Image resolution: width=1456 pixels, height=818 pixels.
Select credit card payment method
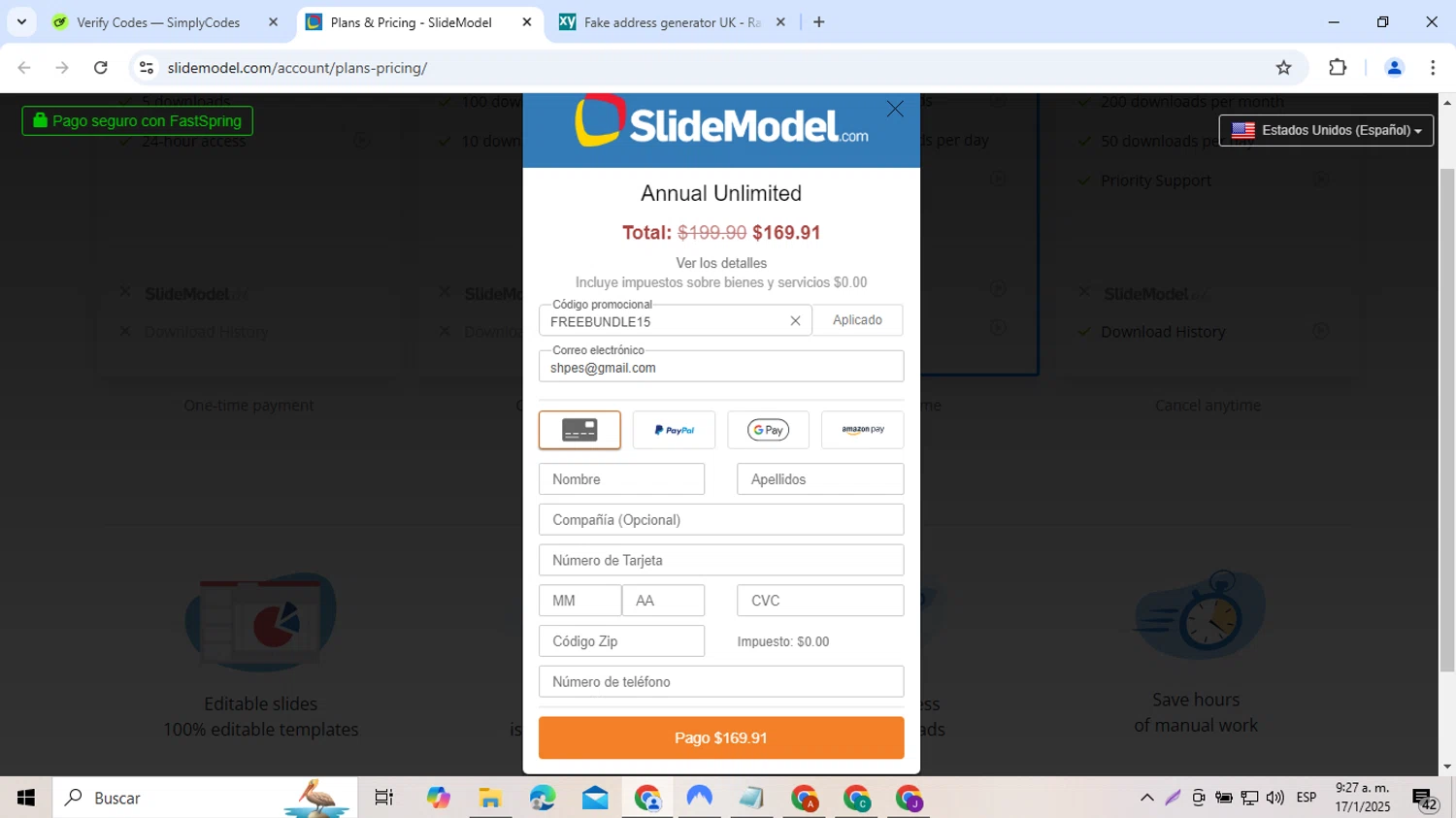[579, 430]
